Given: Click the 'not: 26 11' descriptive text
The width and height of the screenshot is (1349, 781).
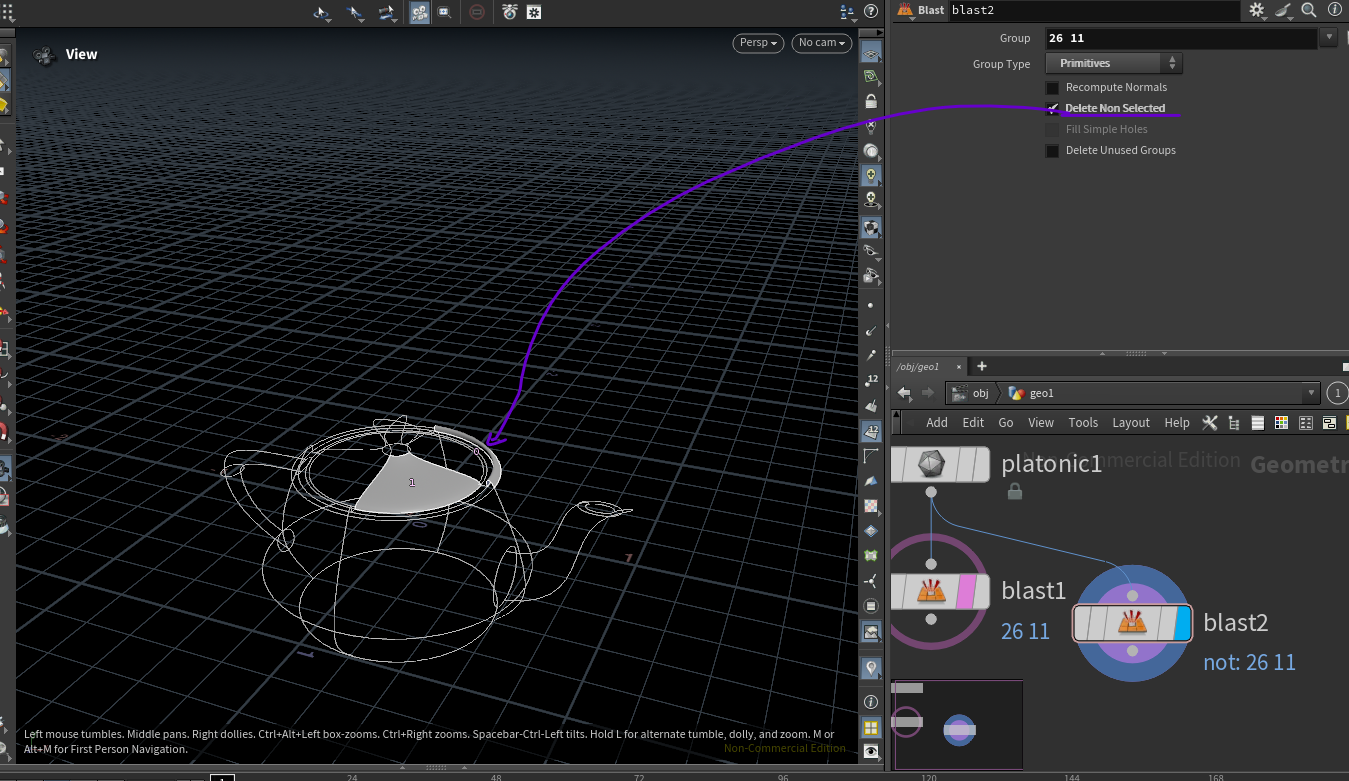Looking at the screenshot, I should [x=1250, y=662].
